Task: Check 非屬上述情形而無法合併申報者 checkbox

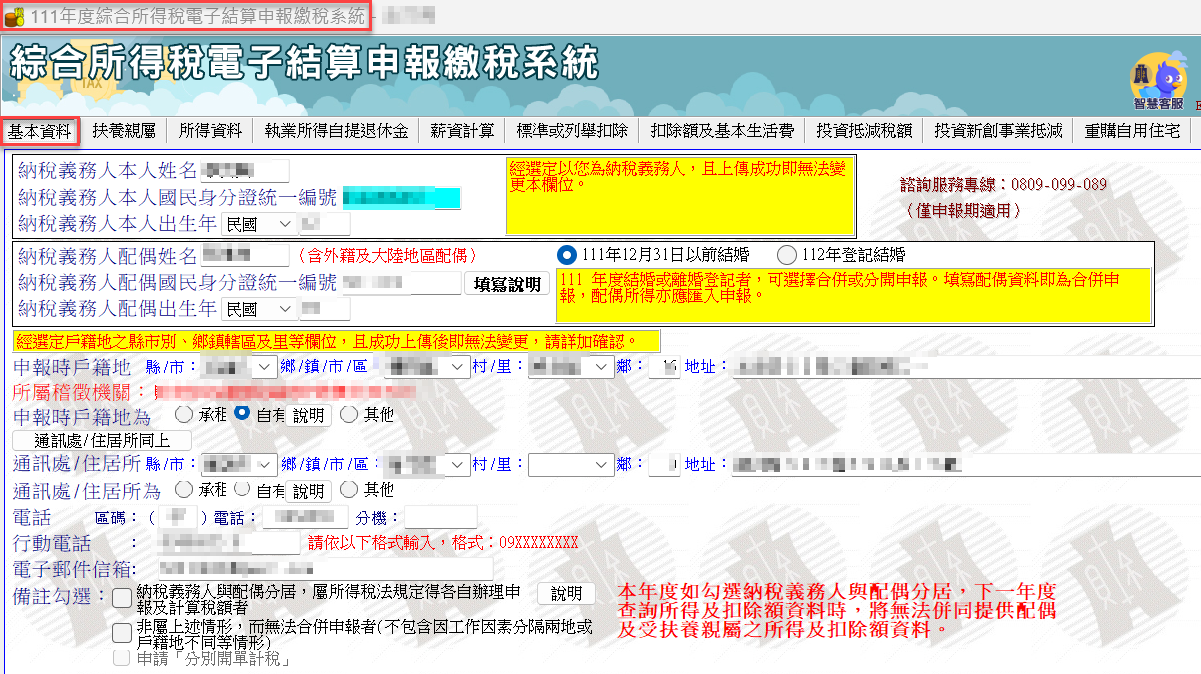Action: (x=122, y=632)
